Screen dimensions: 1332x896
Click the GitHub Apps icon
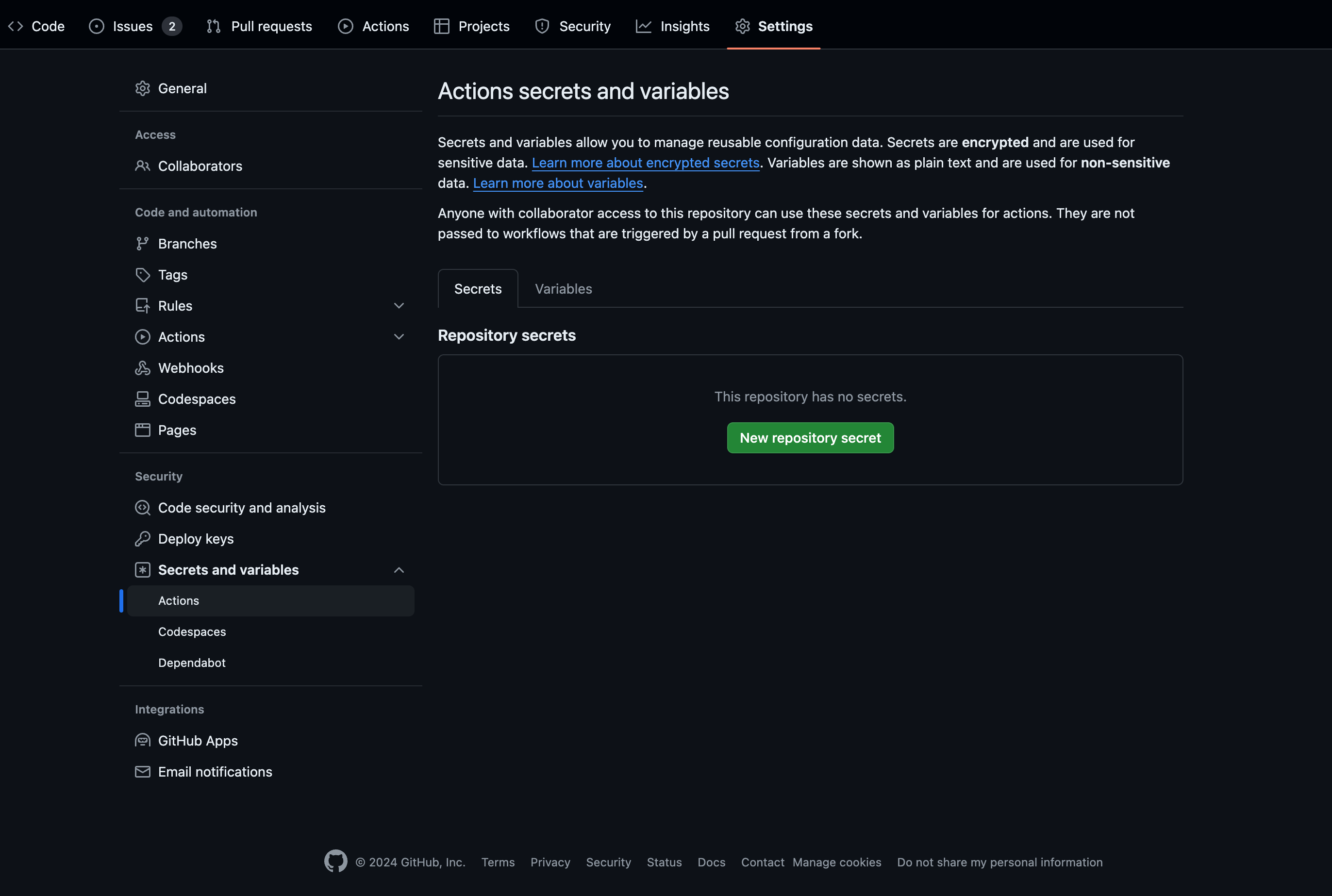[x=142, y=741]
